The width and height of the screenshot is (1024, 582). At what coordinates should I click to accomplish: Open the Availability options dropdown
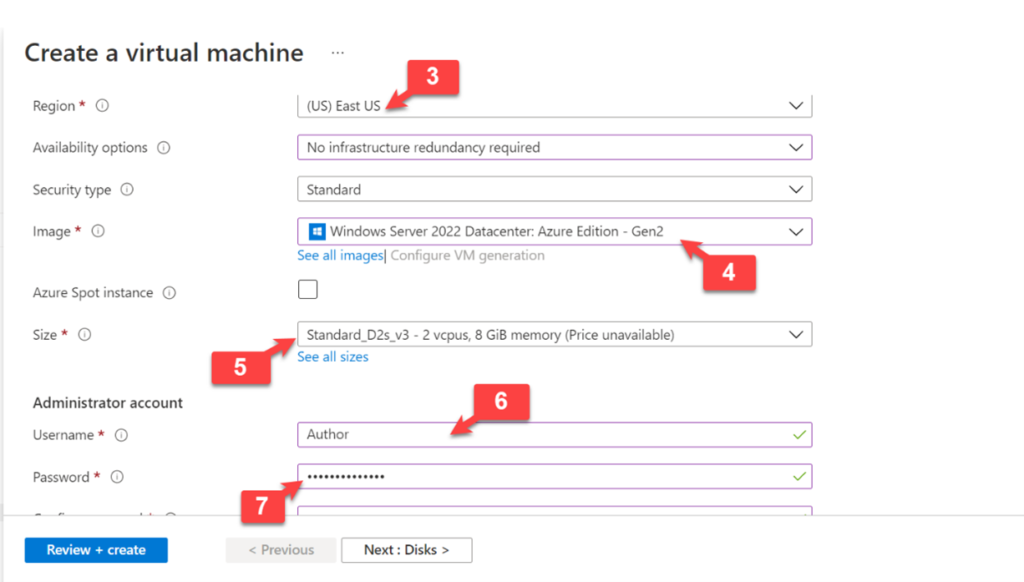(x=554, y=148)
